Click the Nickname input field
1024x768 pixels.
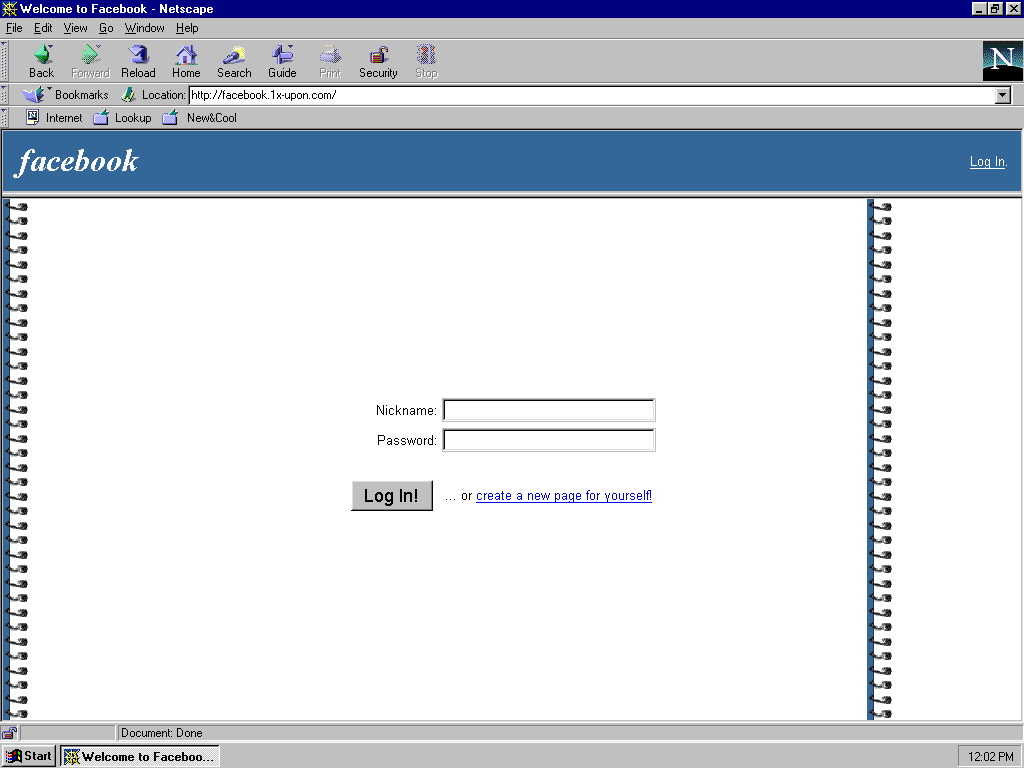(x=548, y=410)
